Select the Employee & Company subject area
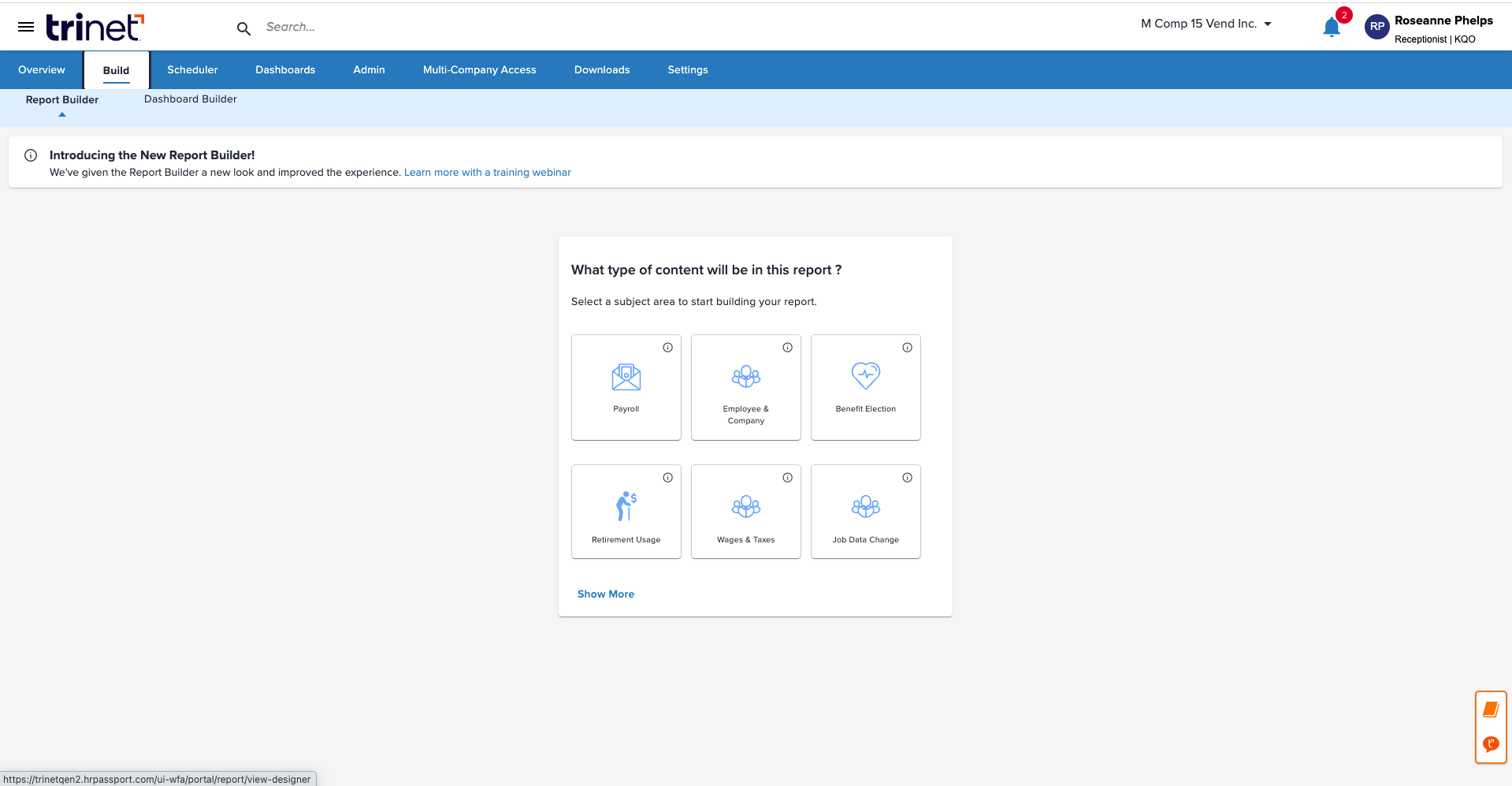The image size is (1512, 786). point(745,387)
